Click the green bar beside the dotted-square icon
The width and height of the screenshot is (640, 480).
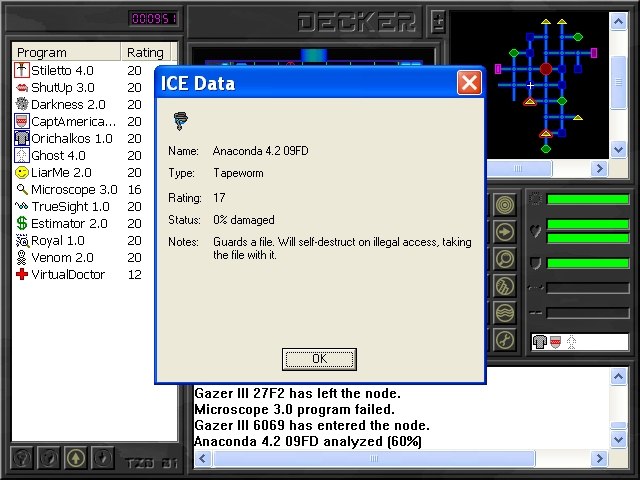(x=588, y=199)
